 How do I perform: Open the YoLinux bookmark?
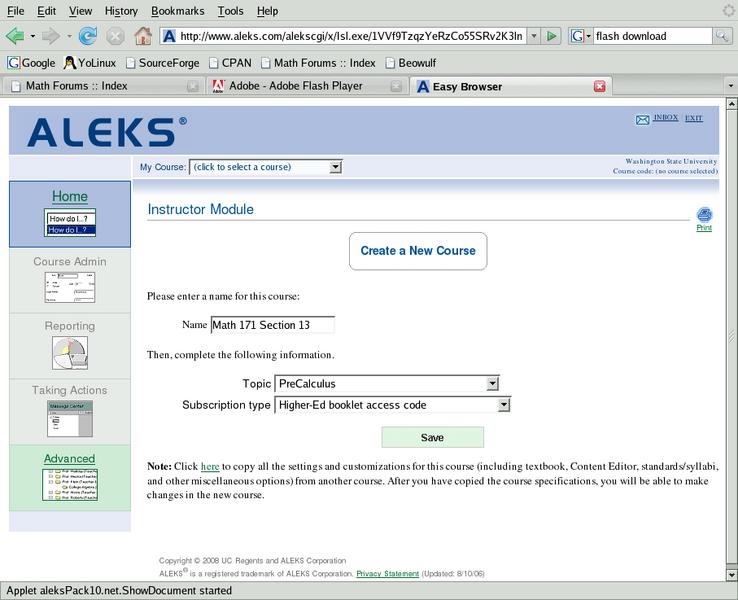coord(89,63)
